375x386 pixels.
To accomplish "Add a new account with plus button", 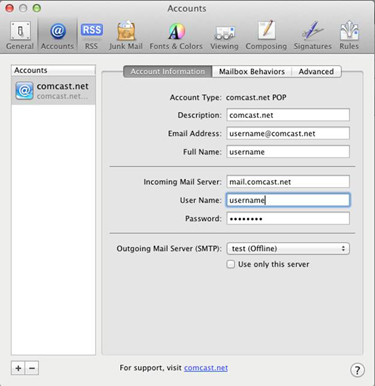I will tap(18, 368).
